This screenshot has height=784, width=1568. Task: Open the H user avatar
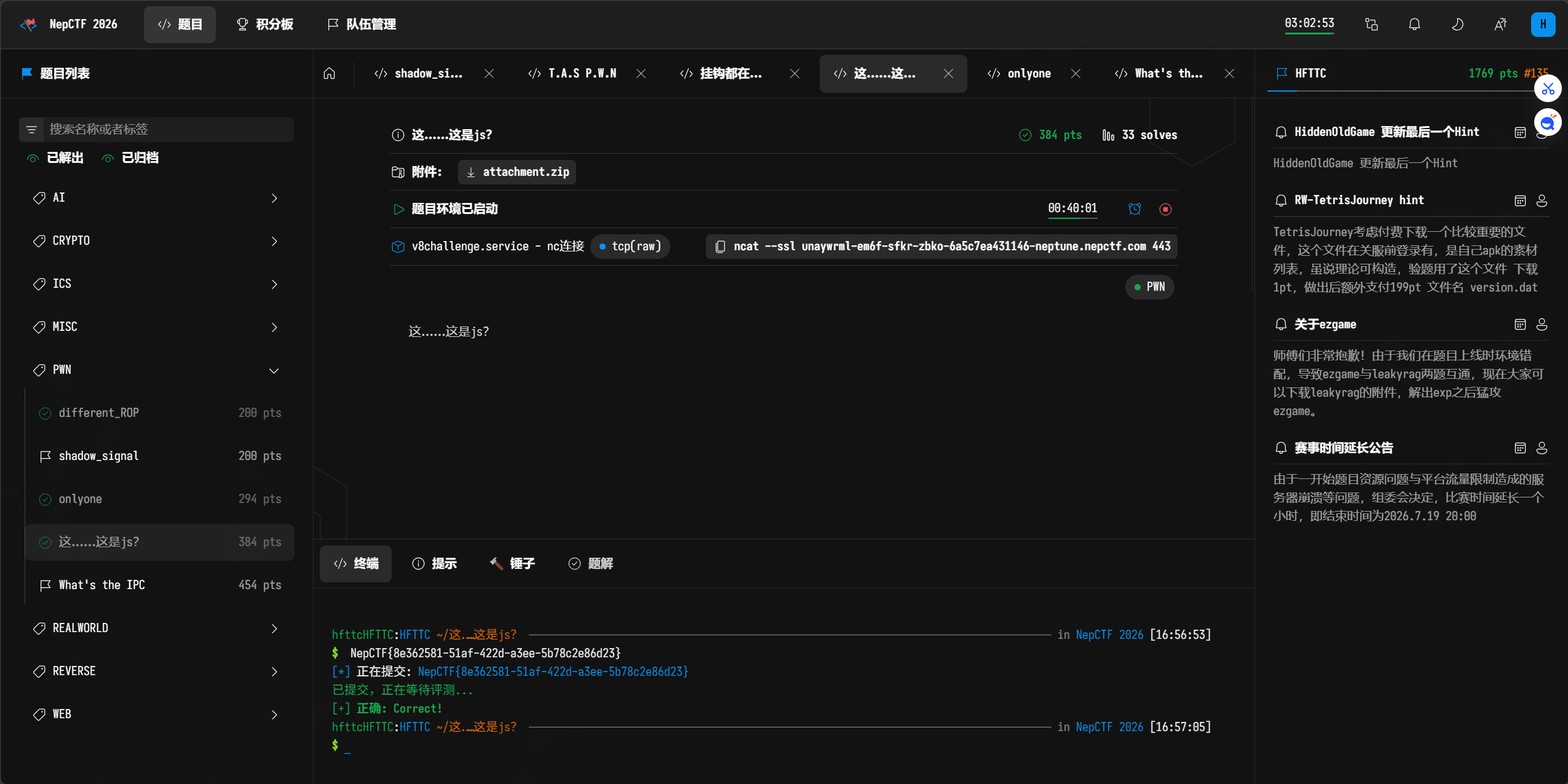point(1543,25)
